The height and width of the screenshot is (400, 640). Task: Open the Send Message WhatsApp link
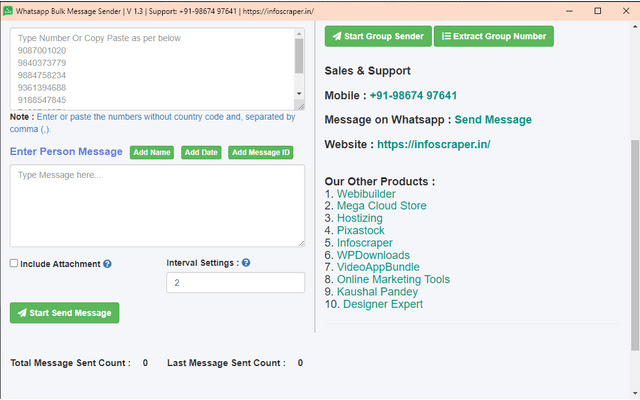pos(493,120)
